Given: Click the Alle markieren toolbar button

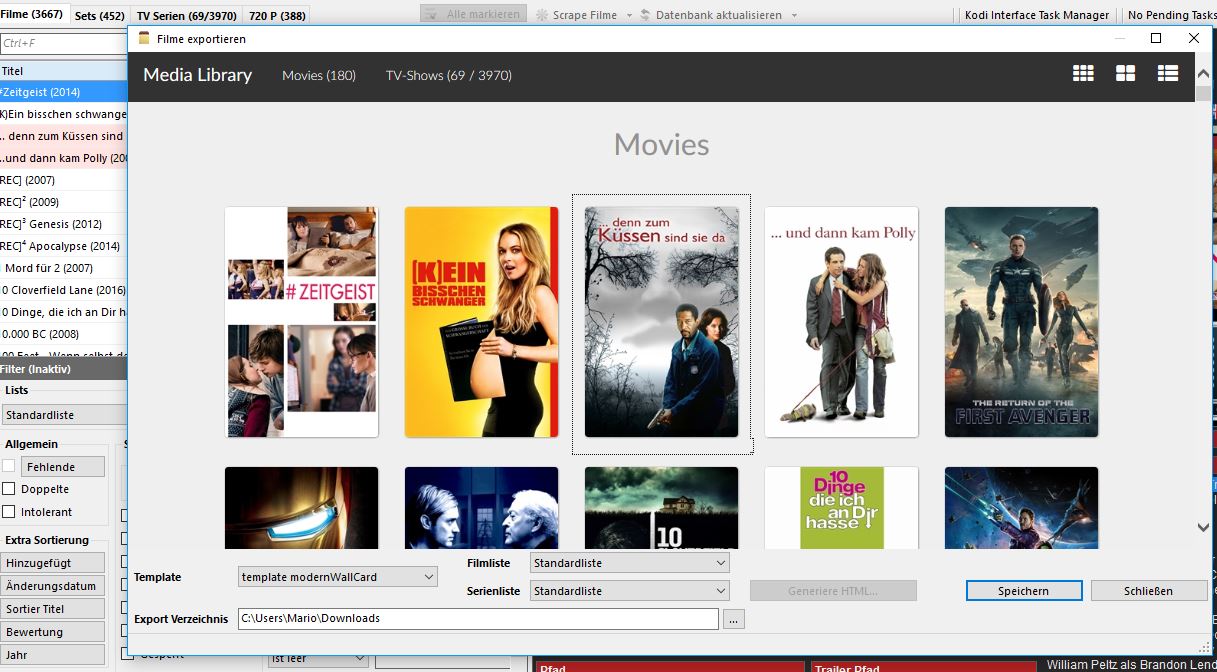Looking at the screenshot, I should click(473, 14).
